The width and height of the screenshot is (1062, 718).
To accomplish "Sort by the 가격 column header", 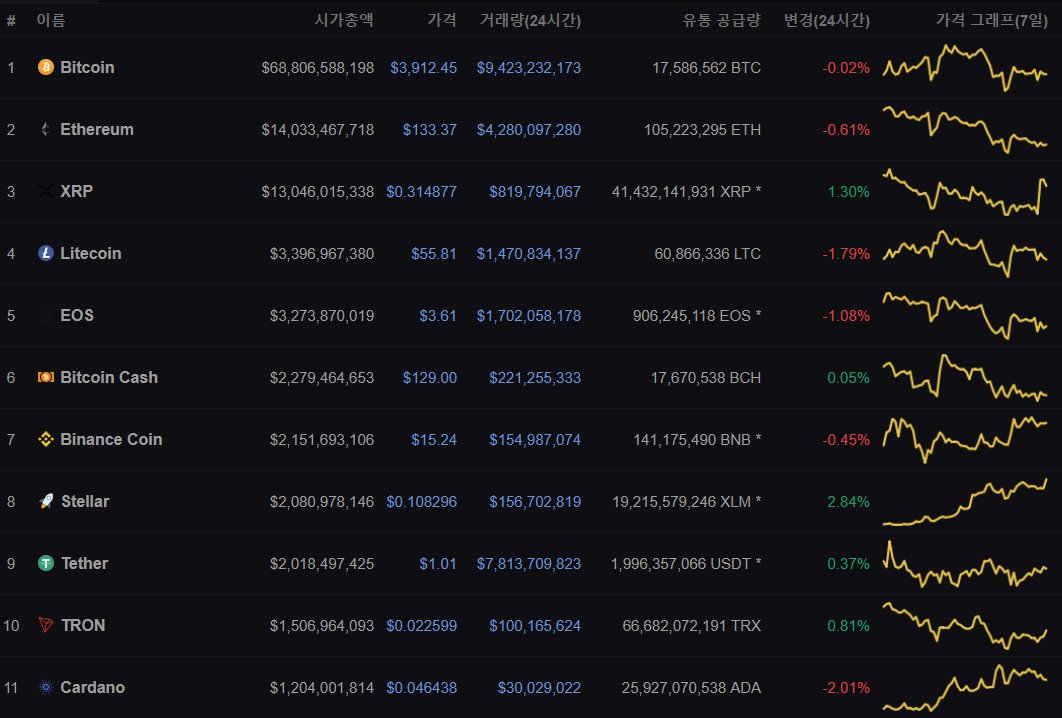I will [x=442, y=20].
